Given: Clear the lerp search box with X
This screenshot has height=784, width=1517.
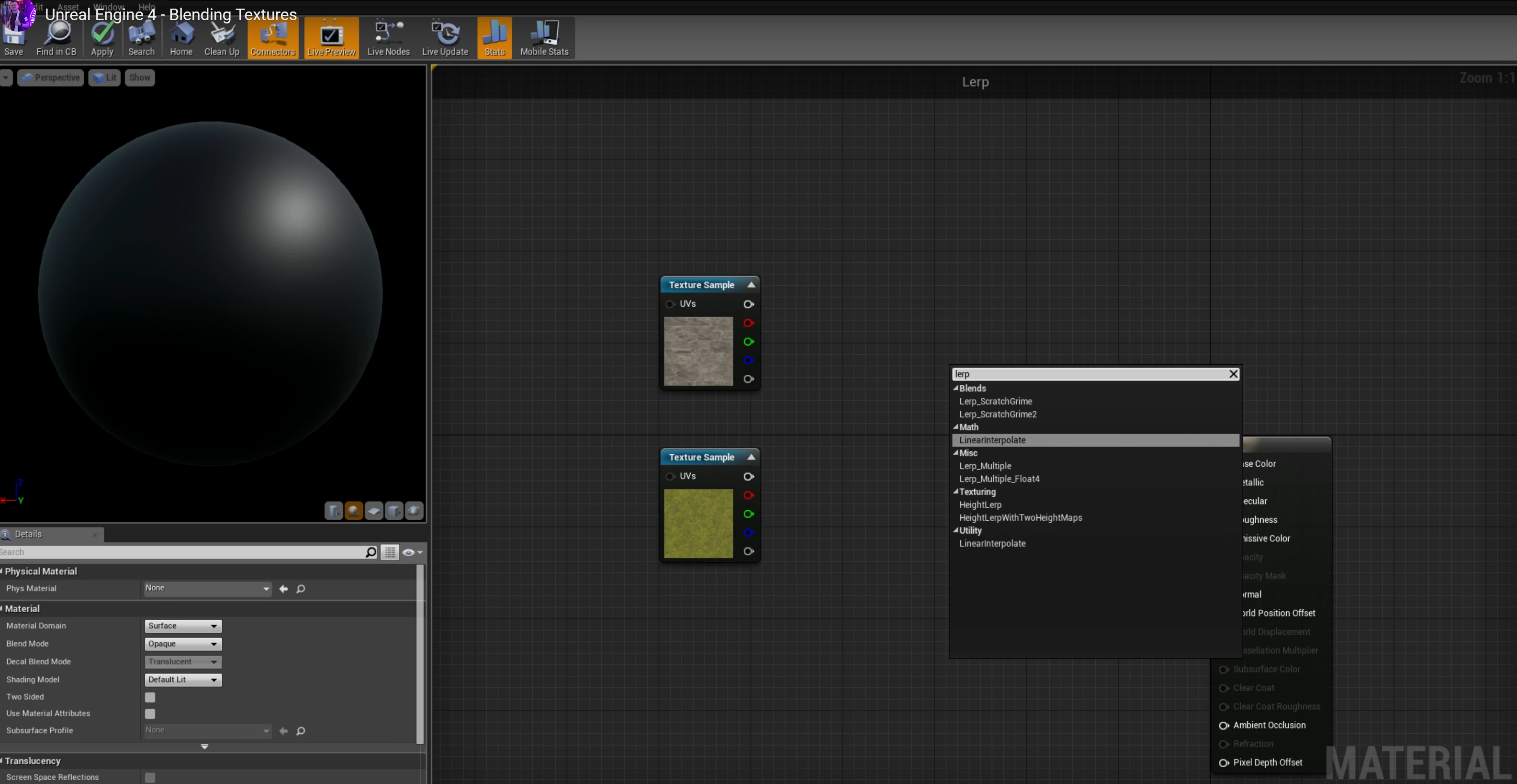Looking at the screenshot, I should (1233, 374).
